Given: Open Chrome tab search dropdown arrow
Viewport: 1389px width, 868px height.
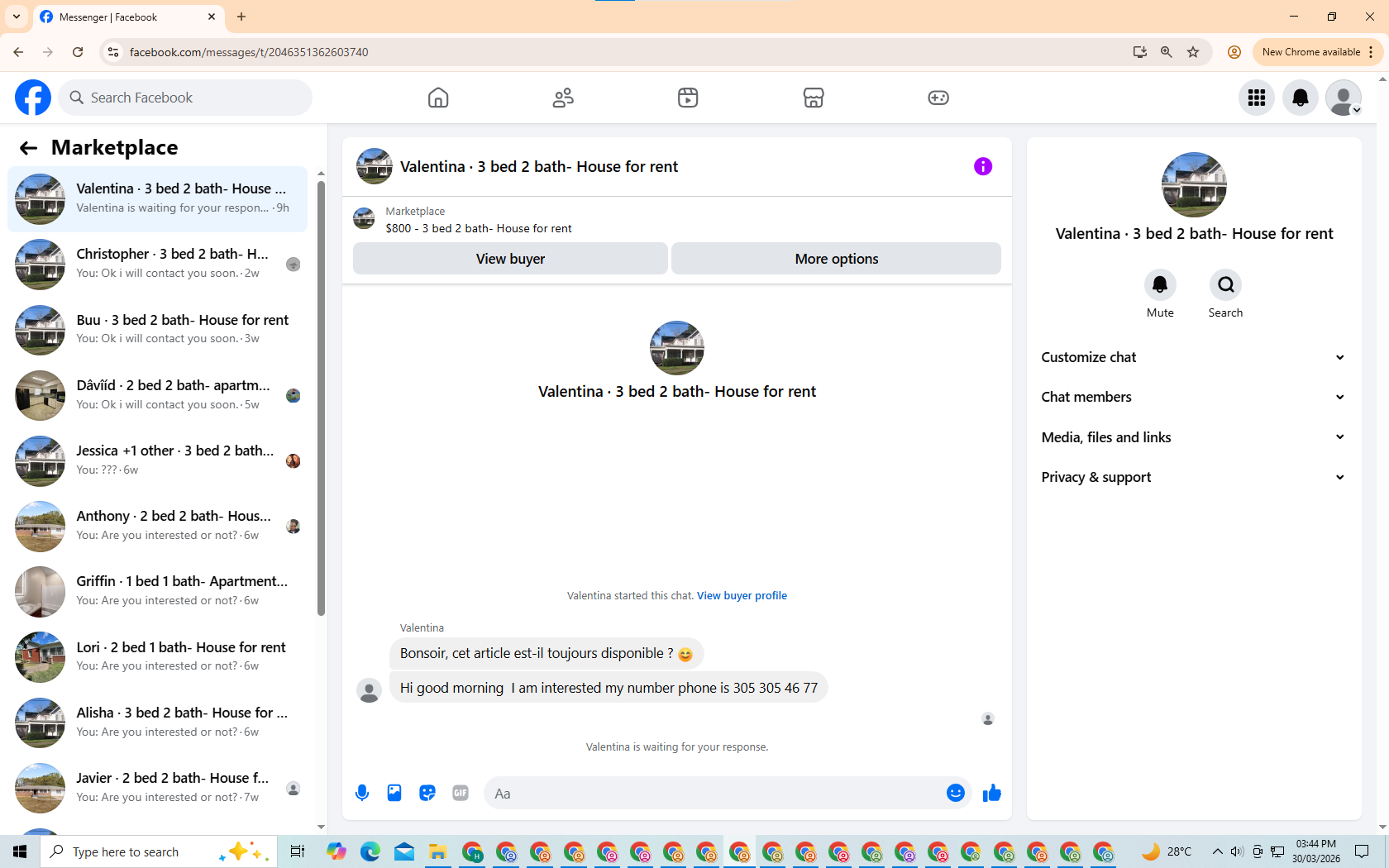Looking at the screenshot, I should tap(17, 17).
